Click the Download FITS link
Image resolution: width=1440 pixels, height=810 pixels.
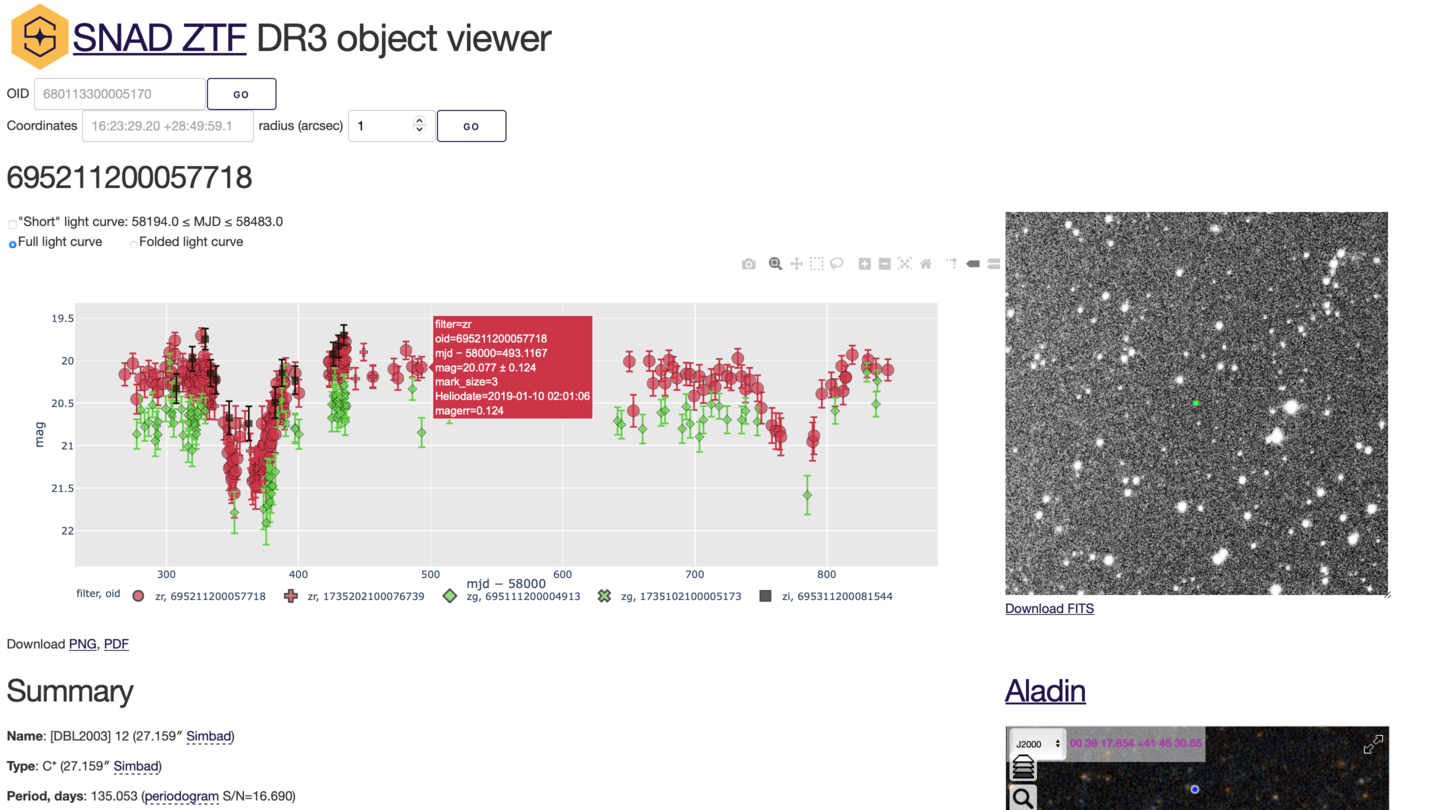pyautogui.click(x=1049, y=608)
